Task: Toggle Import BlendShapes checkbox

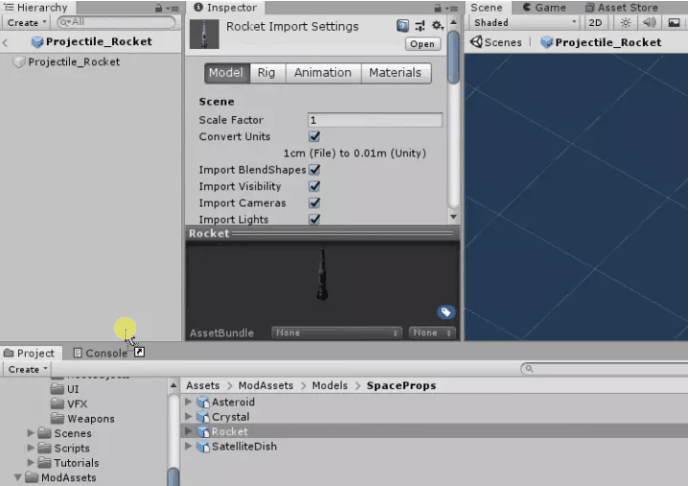Action: (314, 170)
